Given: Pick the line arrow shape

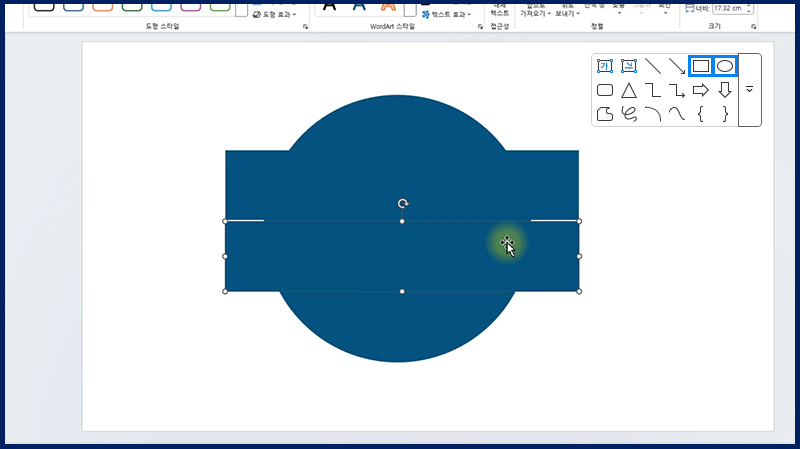Looking at the screenshot, I should [x=677, y=66].
